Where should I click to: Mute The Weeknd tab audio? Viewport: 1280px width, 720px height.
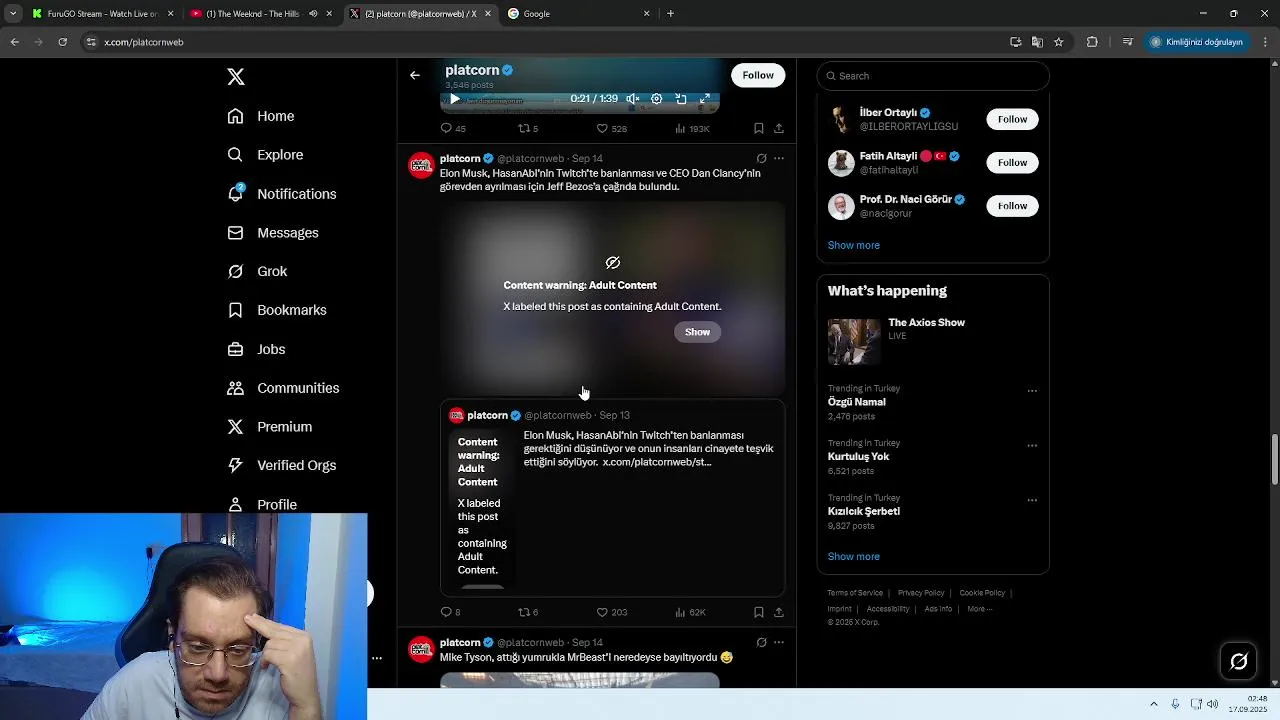pos(313,14)
